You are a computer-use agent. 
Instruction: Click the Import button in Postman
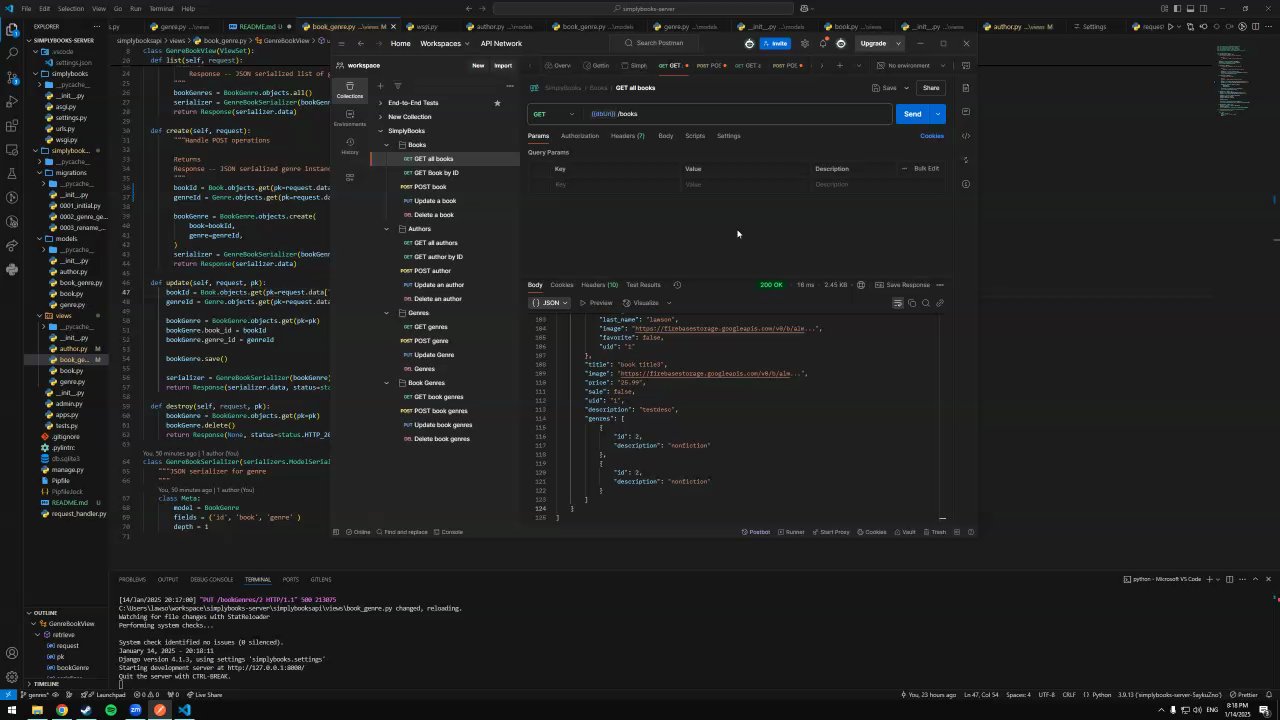(503, 66)
